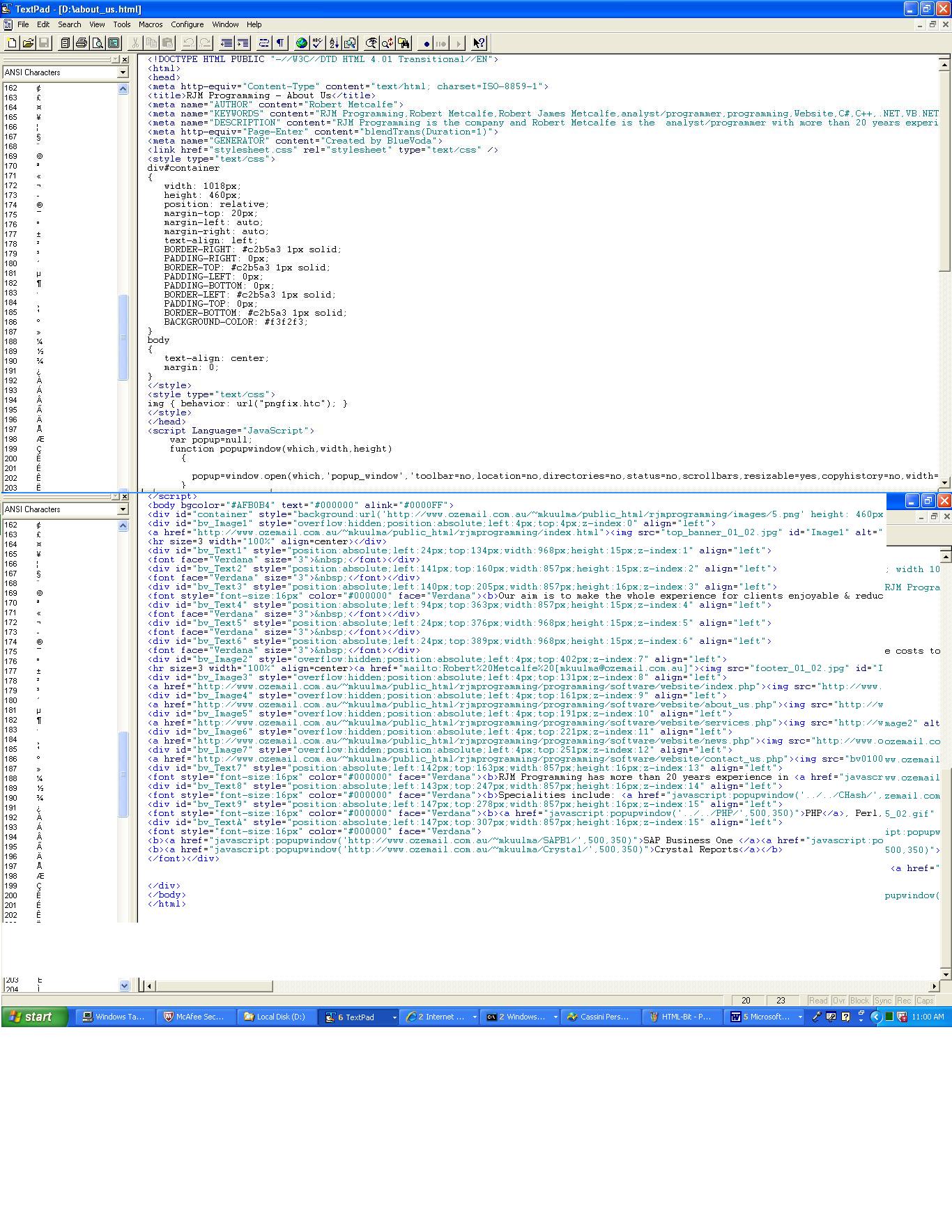
Task: Click the Redo arrow icon
Action: (x=204, y=43)
